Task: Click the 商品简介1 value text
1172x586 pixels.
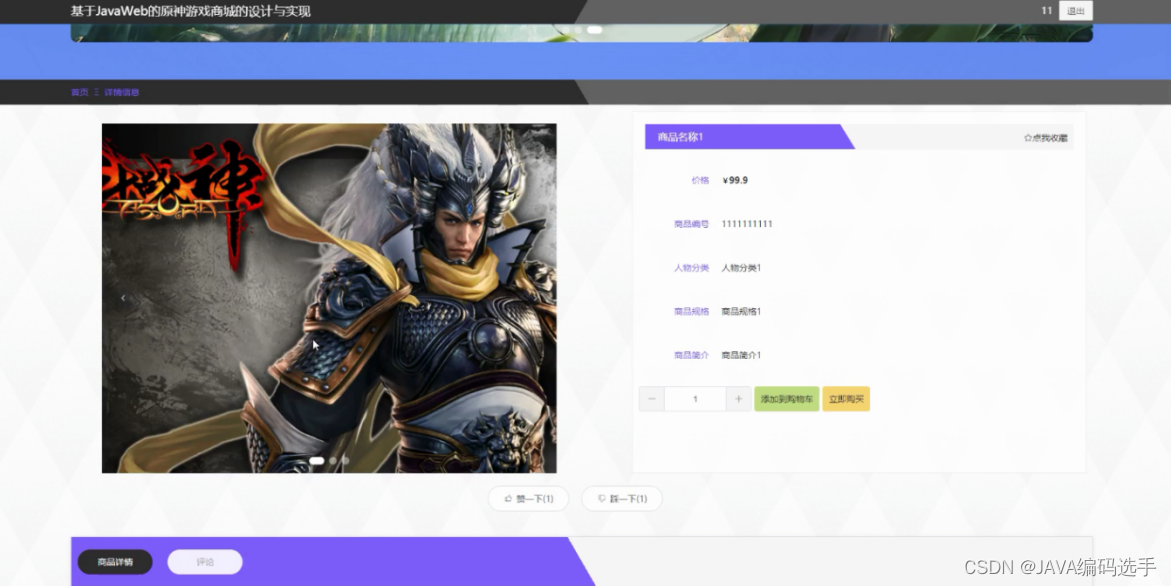Action: pos(741,355)
